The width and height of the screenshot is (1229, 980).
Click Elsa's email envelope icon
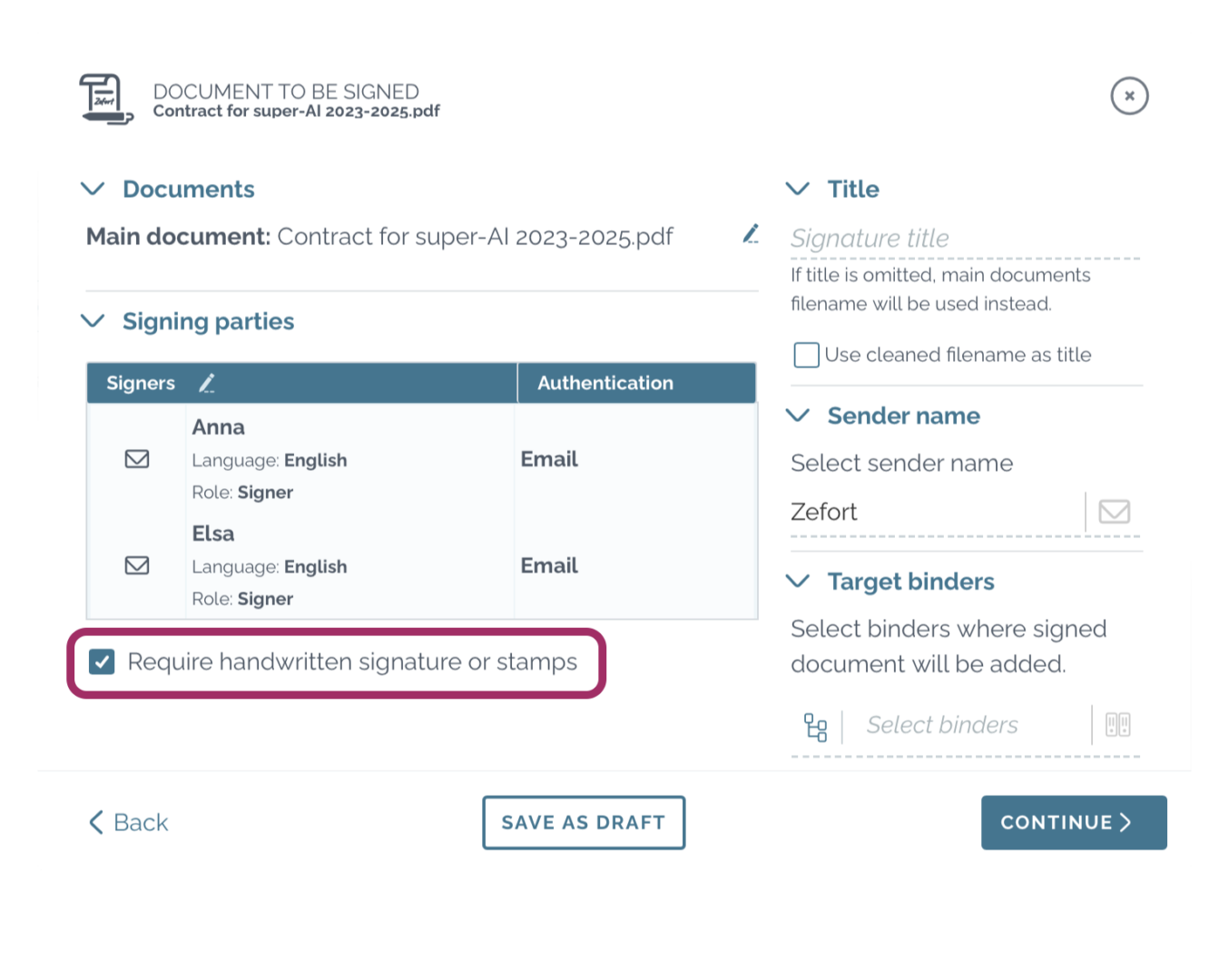[x=137, y=565]
